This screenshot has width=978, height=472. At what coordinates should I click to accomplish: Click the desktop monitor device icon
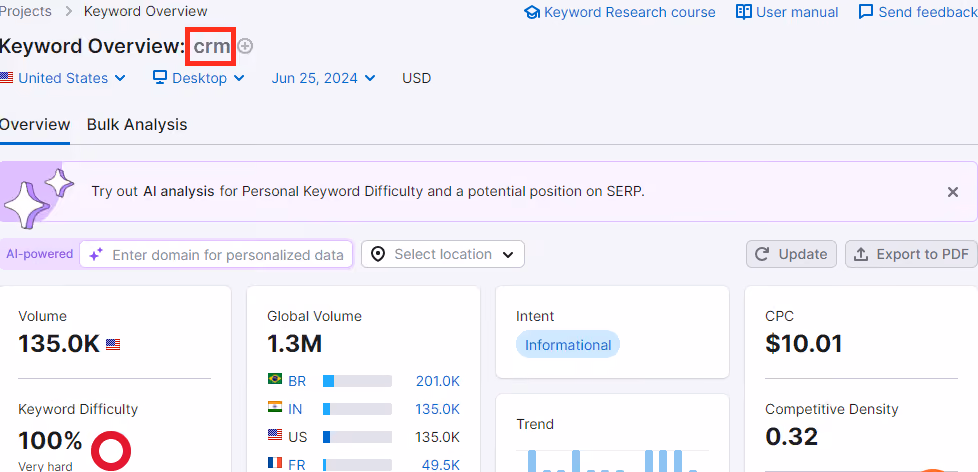(x=160, y=78)
